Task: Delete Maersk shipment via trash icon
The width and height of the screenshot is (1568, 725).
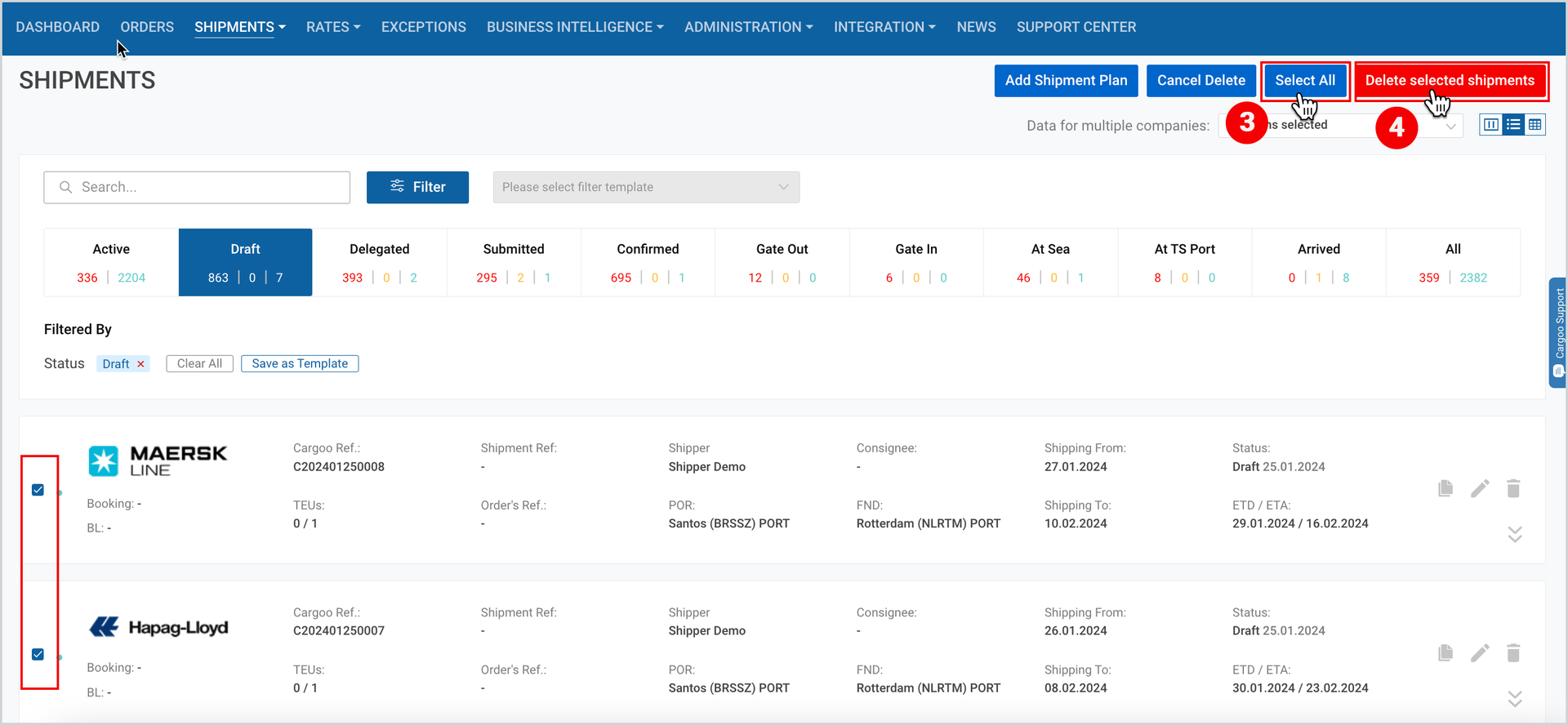Action: point(1513,488)
